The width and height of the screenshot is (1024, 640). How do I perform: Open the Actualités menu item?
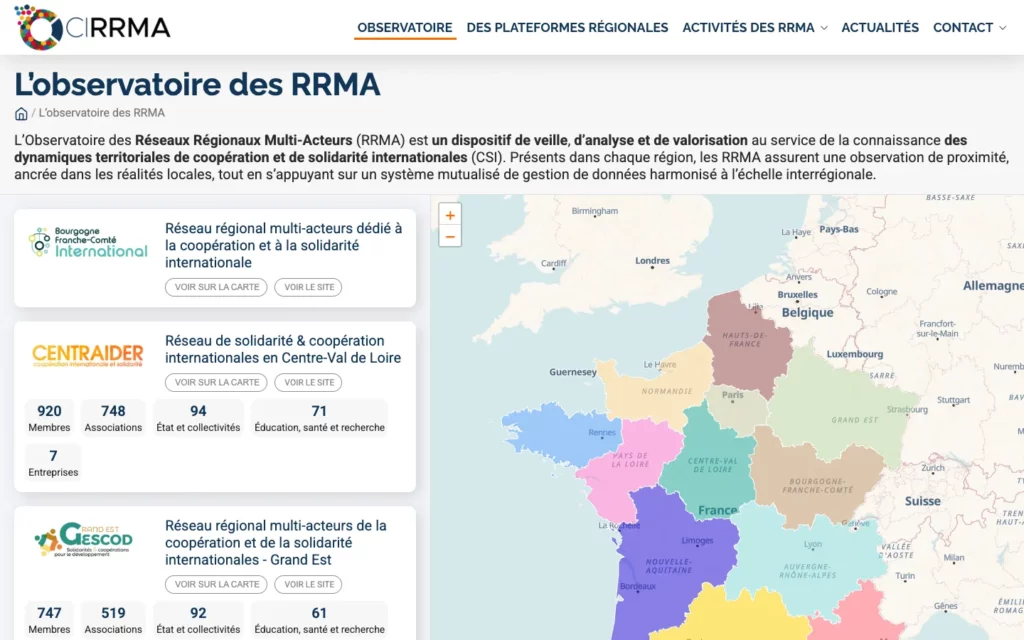pos(880,27)
